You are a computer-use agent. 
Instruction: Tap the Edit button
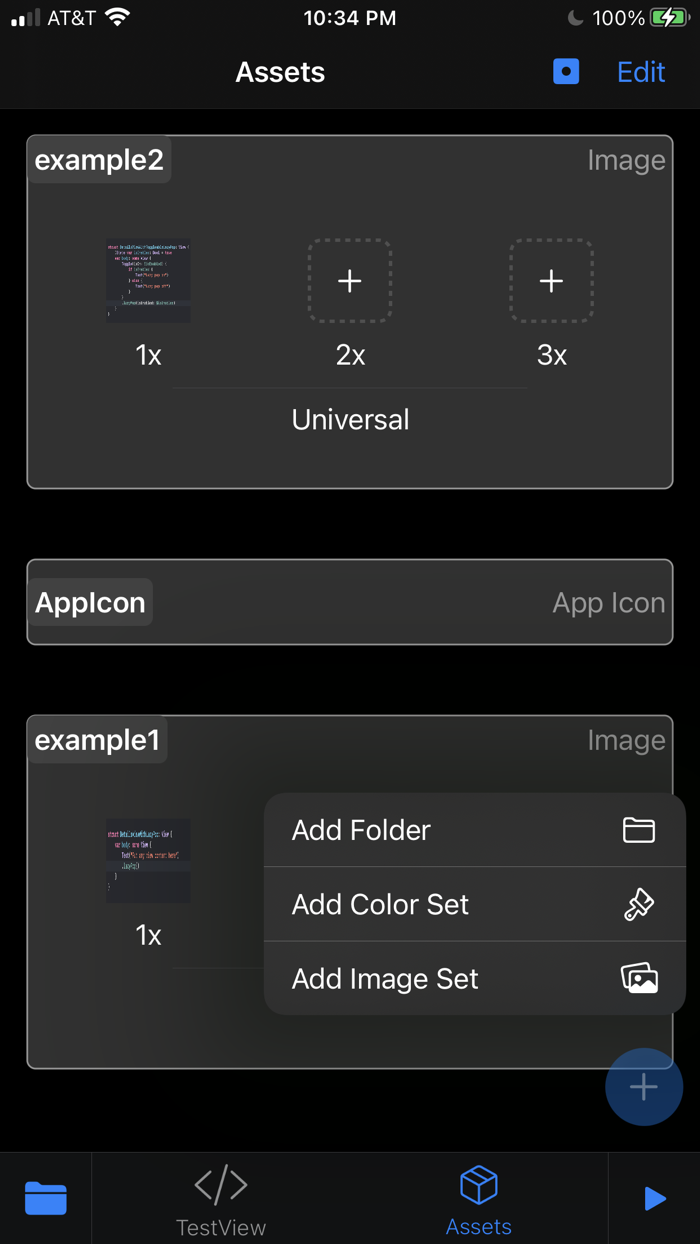point(640,71)
